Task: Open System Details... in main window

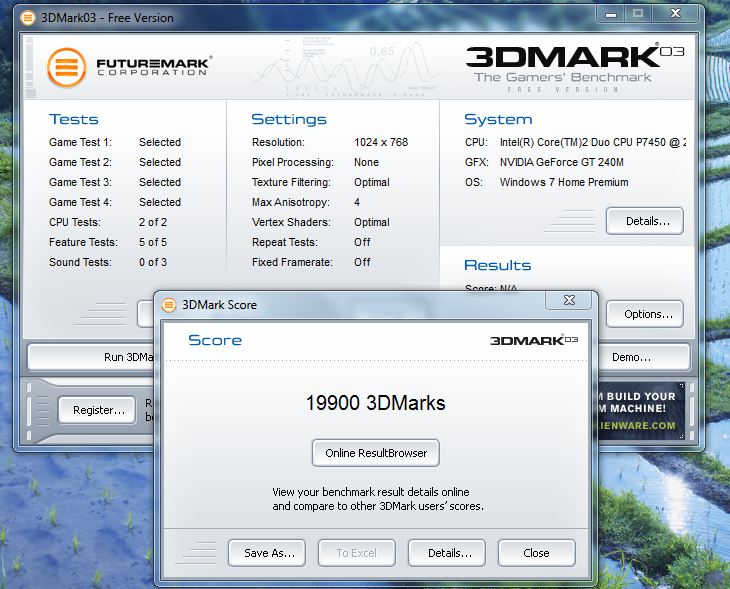Action: 645,221
